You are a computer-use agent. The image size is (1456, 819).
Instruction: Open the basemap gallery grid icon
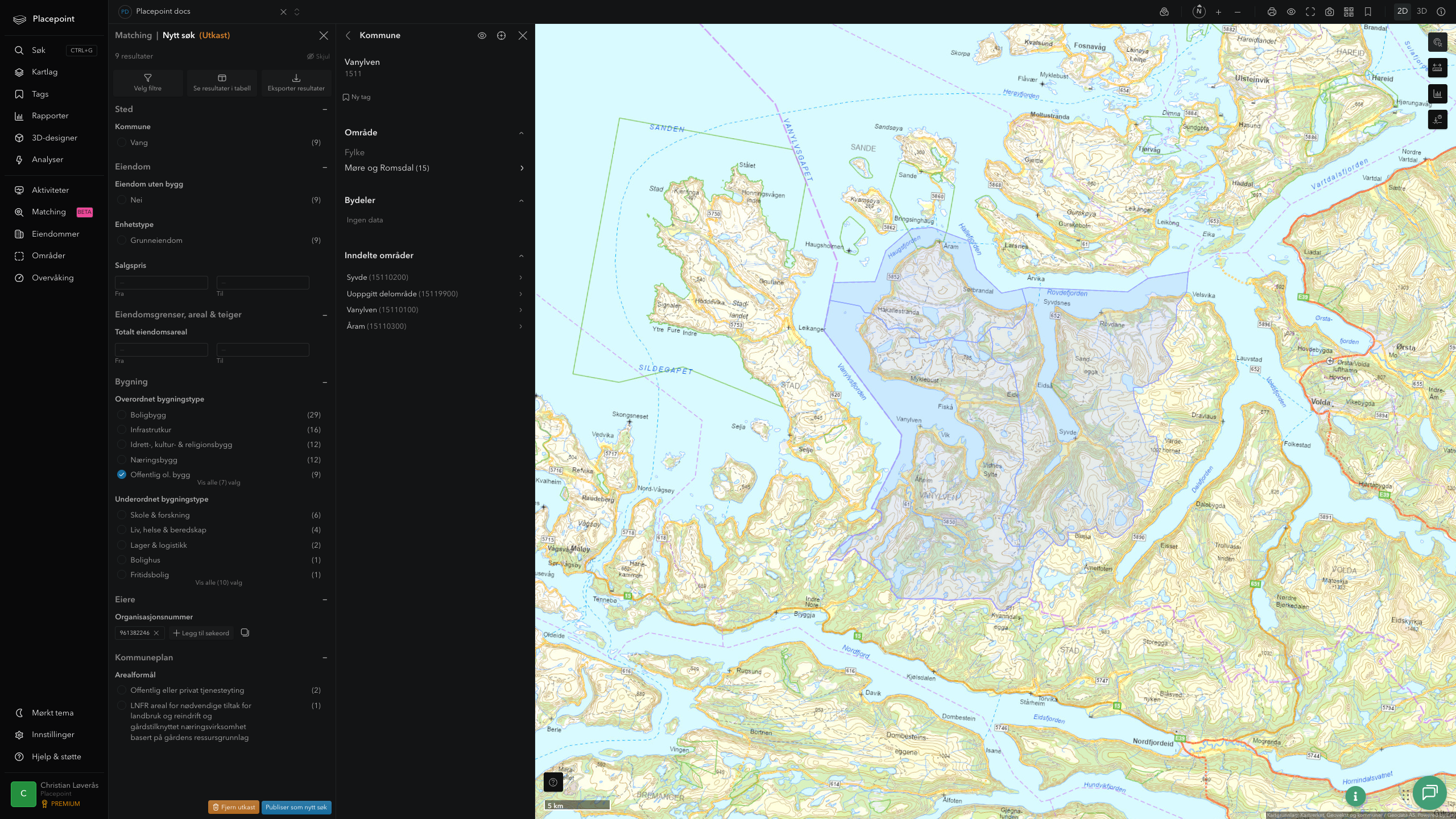pos(1349,12)
